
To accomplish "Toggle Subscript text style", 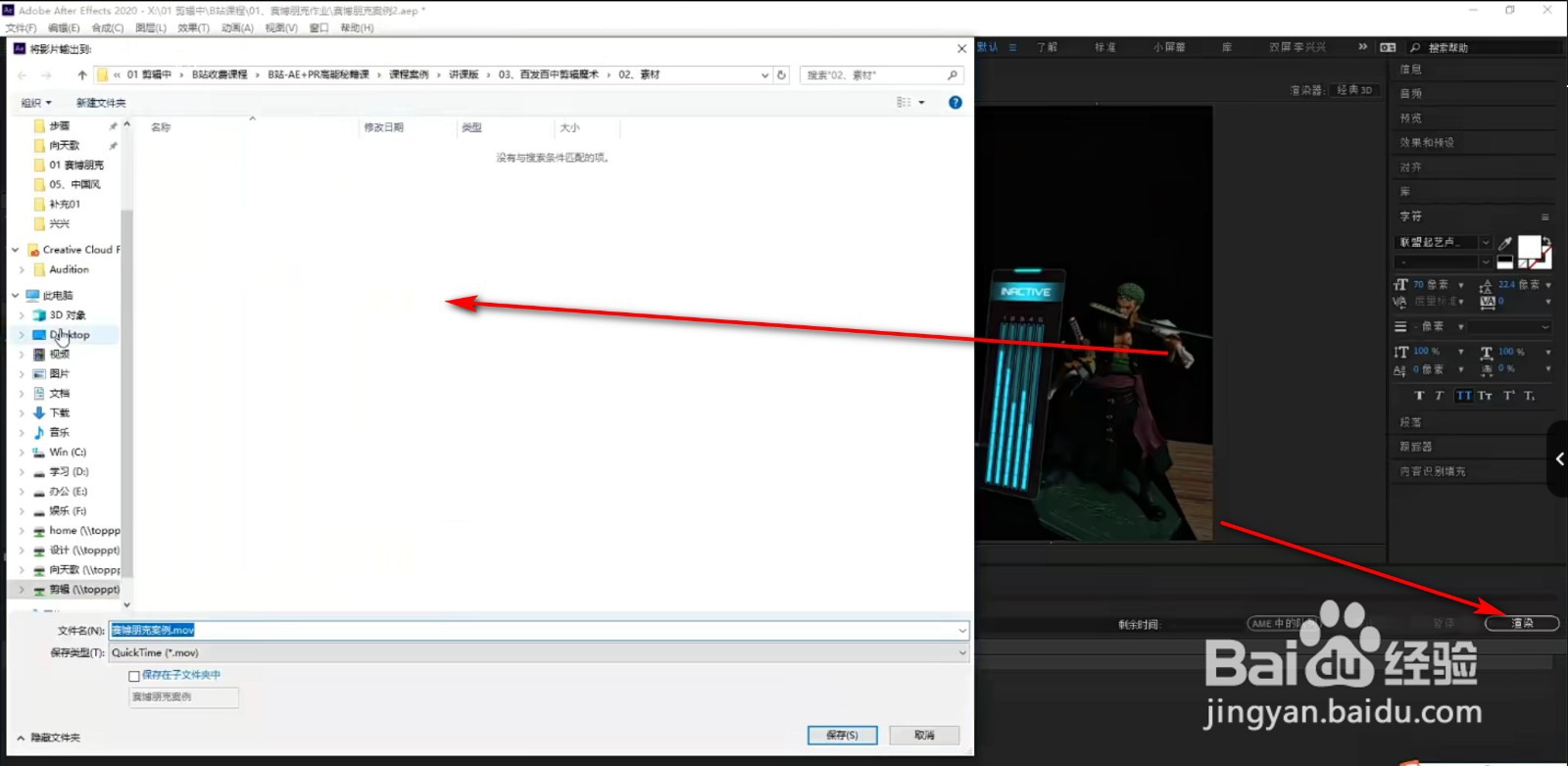I will 1529,396.
